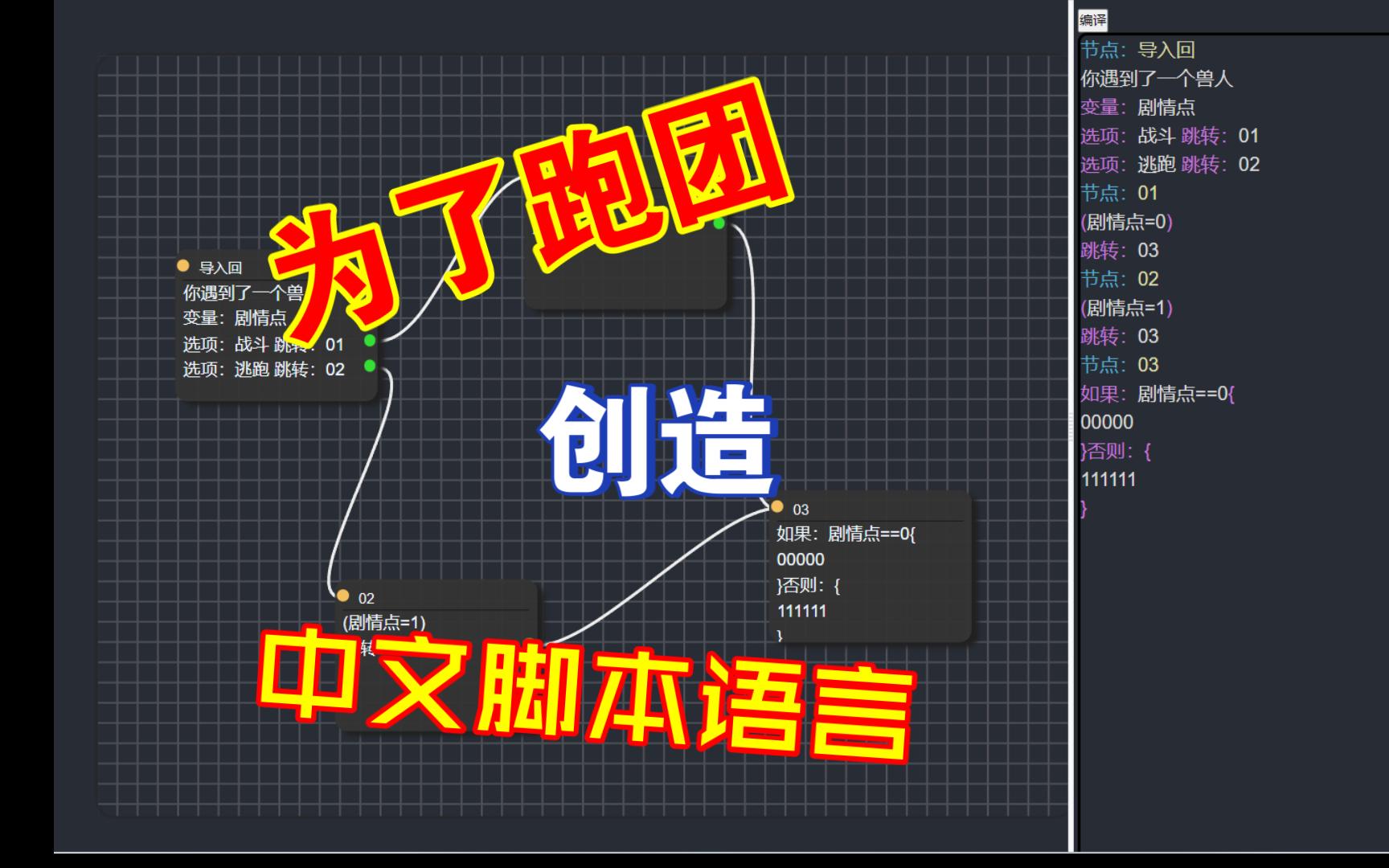Click the closing } line in the script panel
The width and height of the screenshot is (1389, 868).
[x=1084, y=509]
